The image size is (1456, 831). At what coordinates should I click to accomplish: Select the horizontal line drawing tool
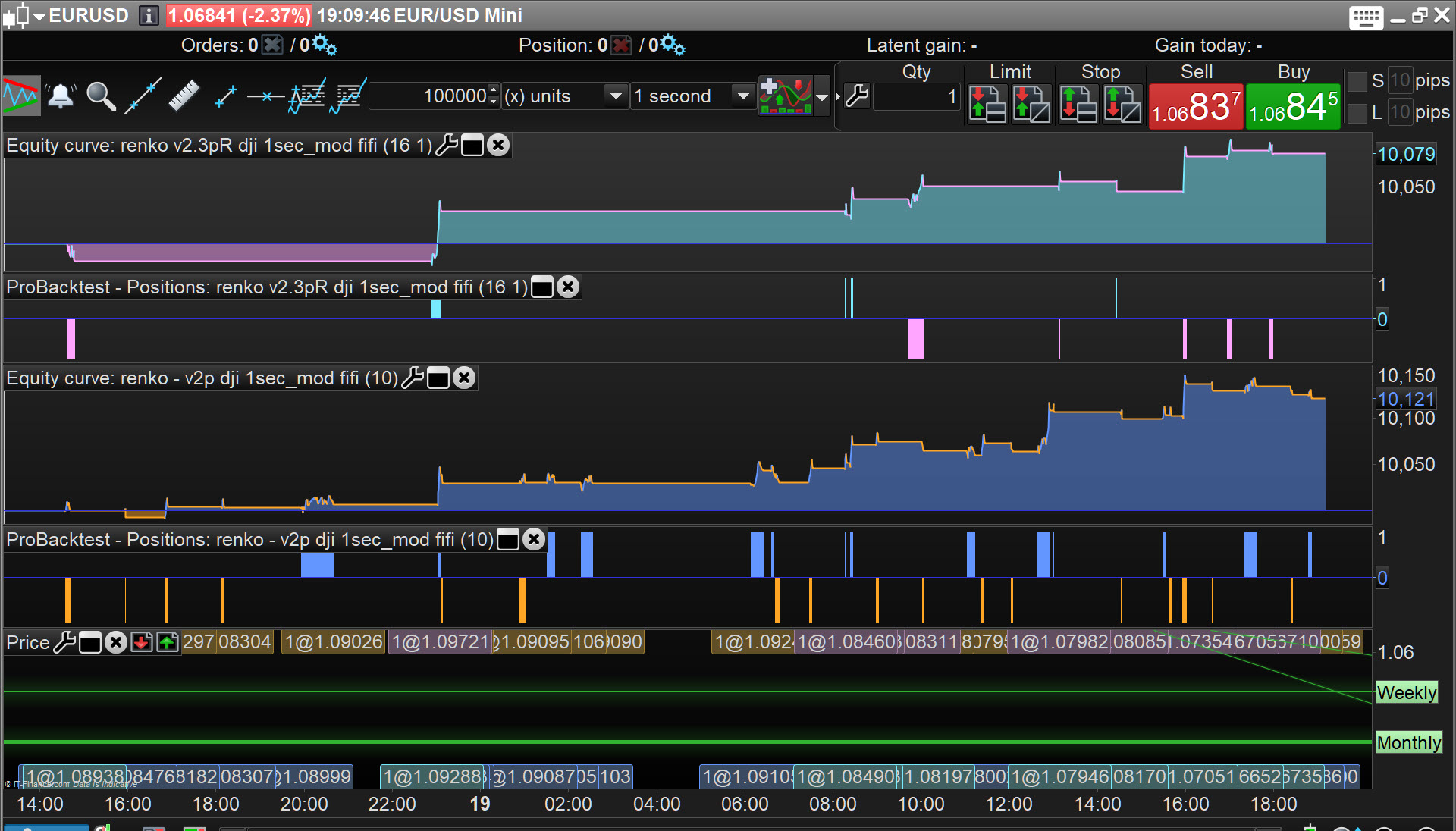pos(265,96)
